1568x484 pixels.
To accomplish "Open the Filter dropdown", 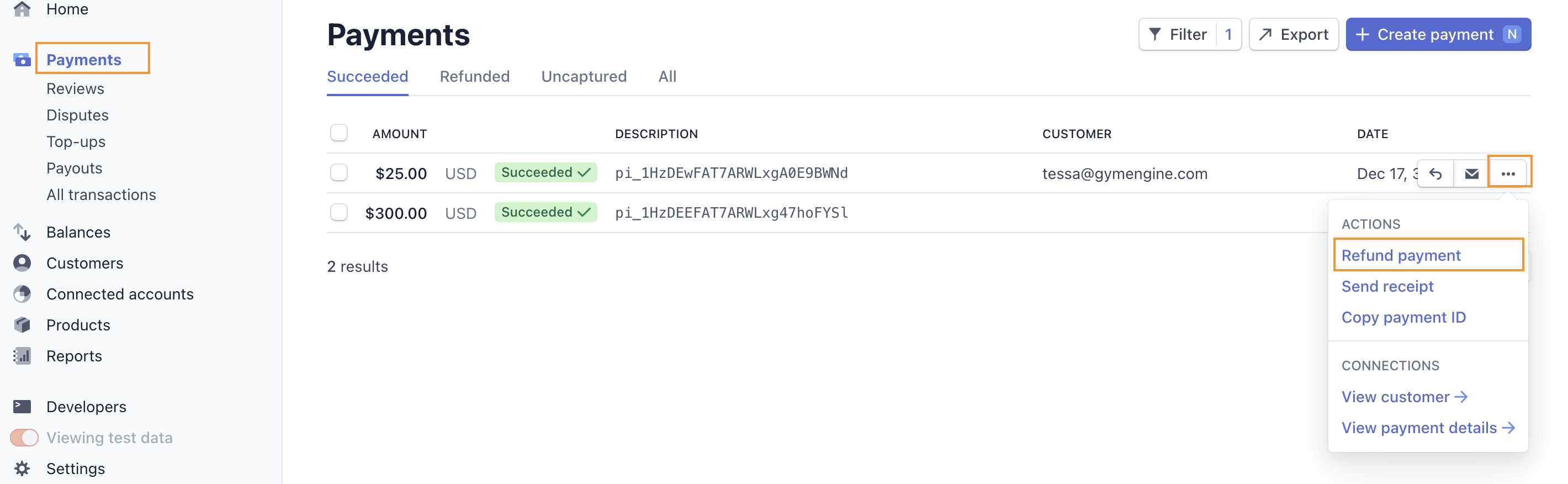I will point(1178,35).
